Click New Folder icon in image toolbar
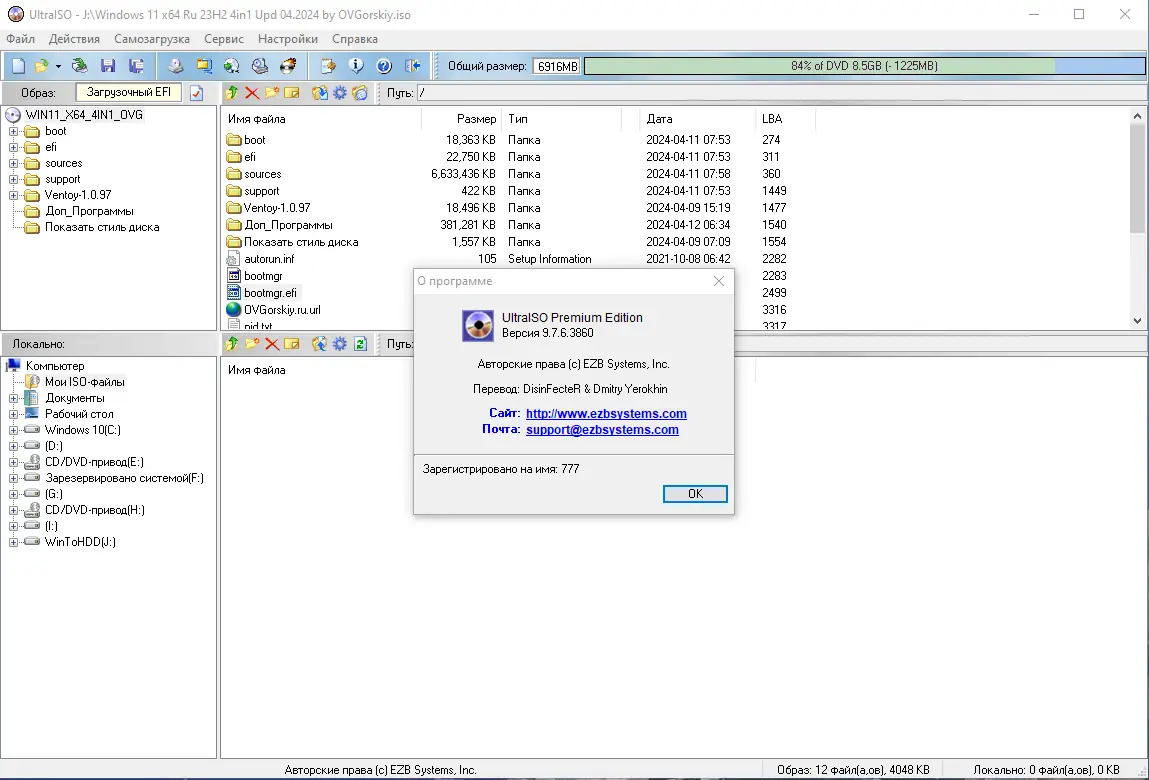 click(272, 93)
